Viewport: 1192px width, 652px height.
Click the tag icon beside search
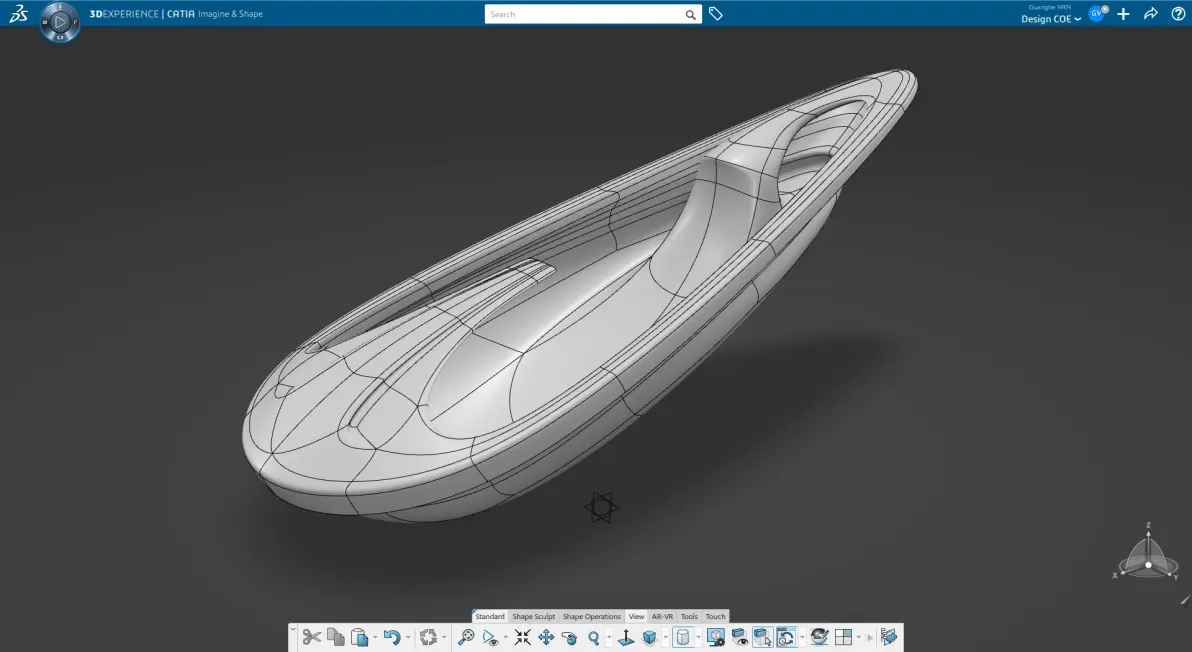(x=715, y=14)
